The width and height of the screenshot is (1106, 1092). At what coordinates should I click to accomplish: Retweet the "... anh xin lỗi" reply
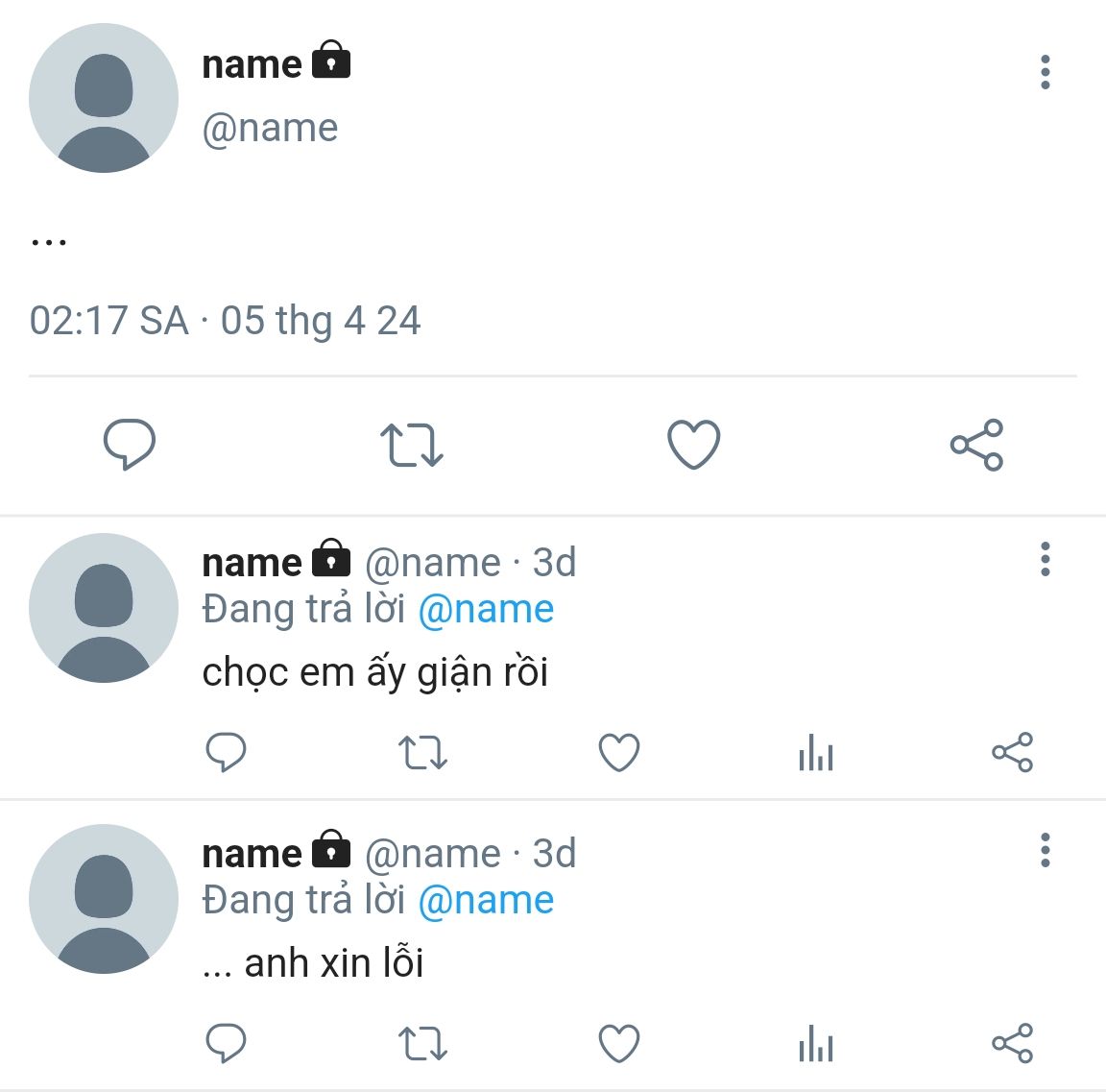422,1043
